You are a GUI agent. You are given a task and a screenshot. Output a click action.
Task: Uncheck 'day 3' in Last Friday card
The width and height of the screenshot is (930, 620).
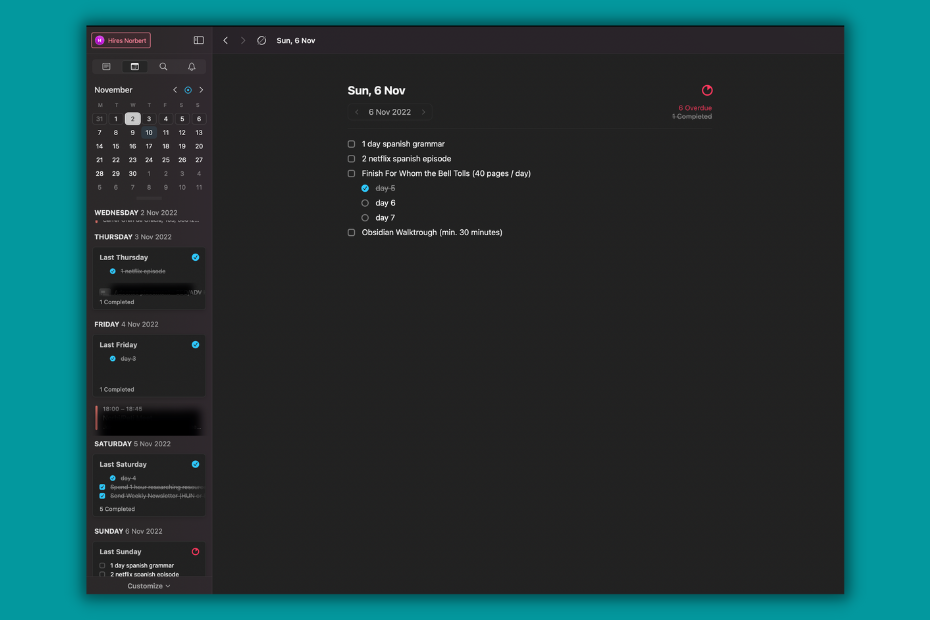pyautogui.click(x=113, y=358)
